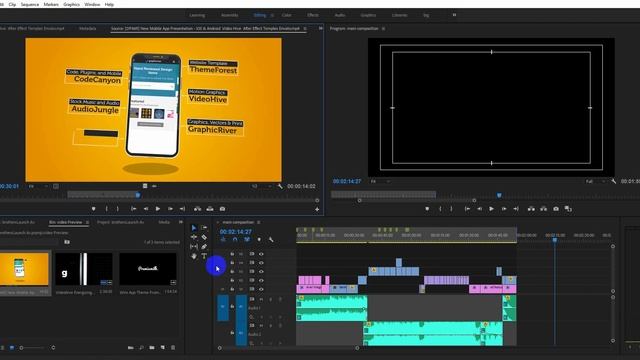Open the Sequence menu
Viewport: 640px width, 360px height.
[30, 4]
